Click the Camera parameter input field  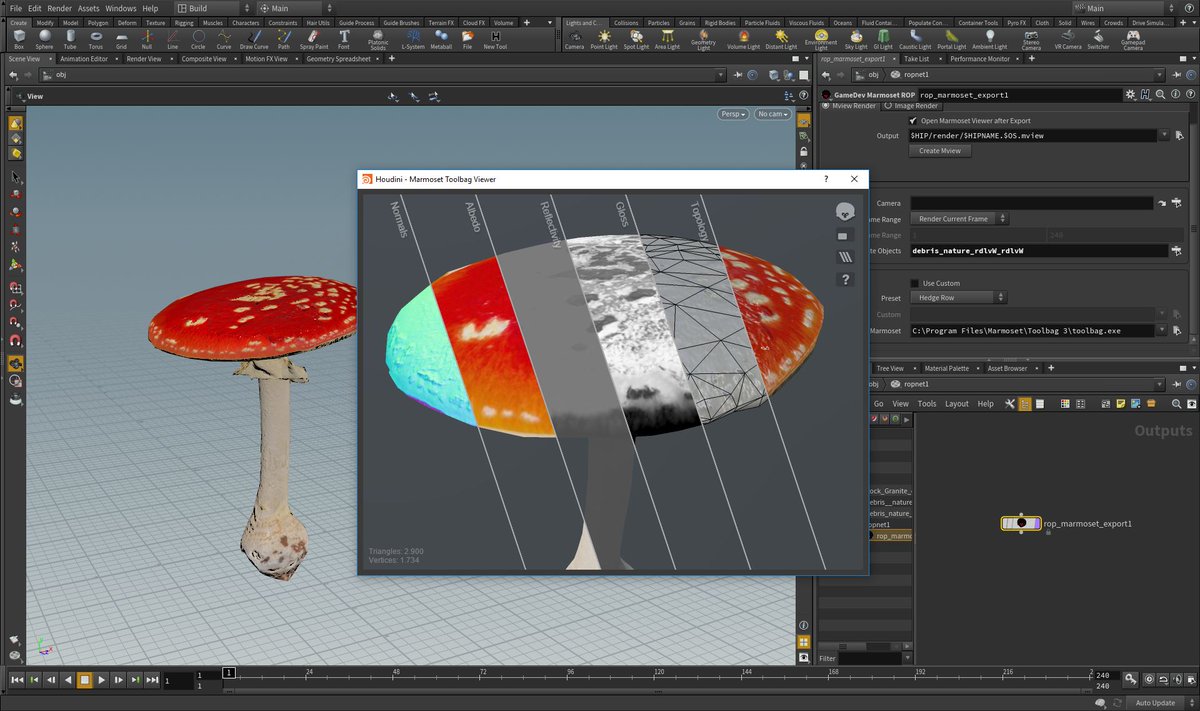[1031, 203]
